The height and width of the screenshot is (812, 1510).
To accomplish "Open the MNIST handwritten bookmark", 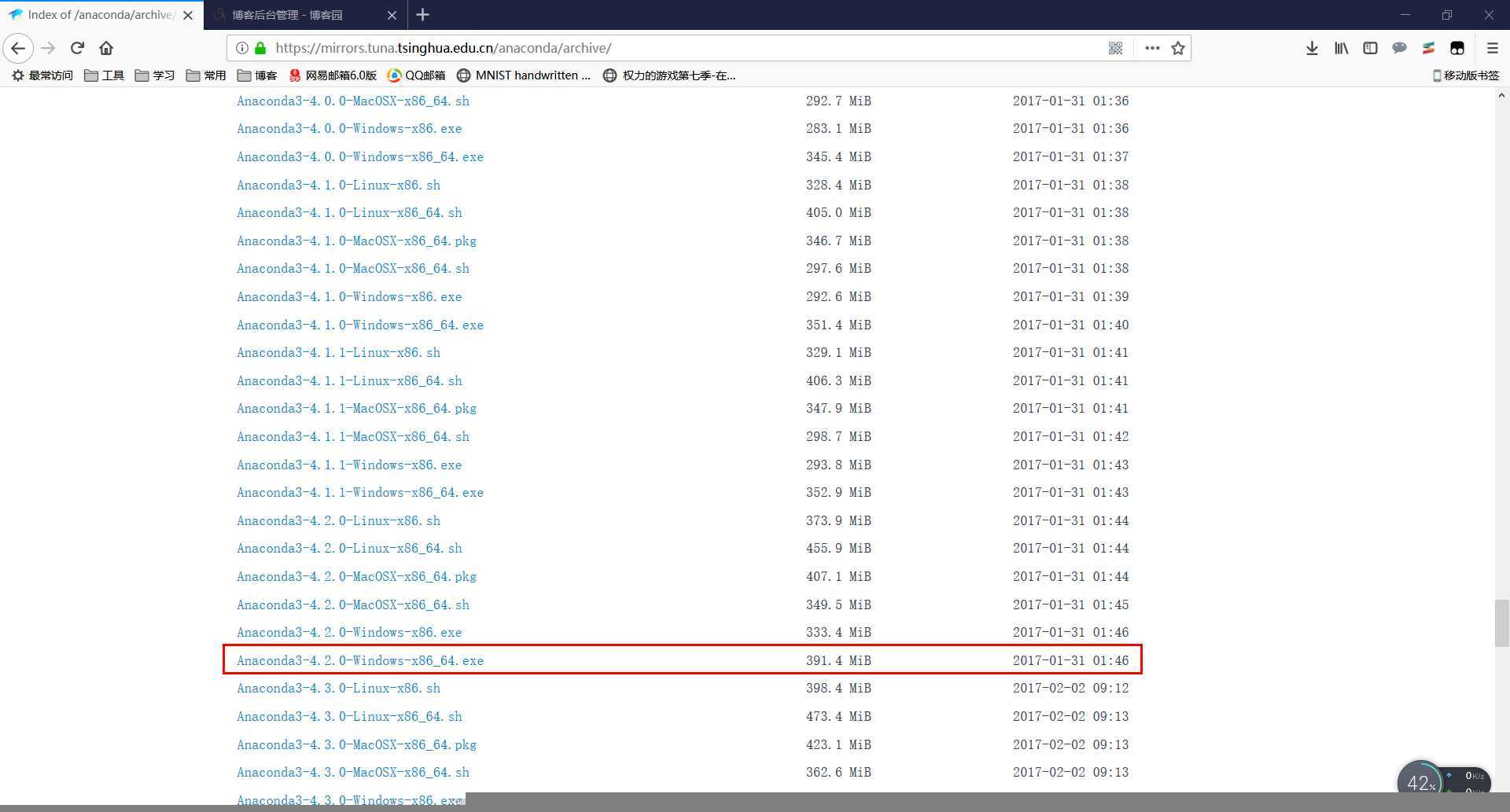I will click(x=524, y=75).
